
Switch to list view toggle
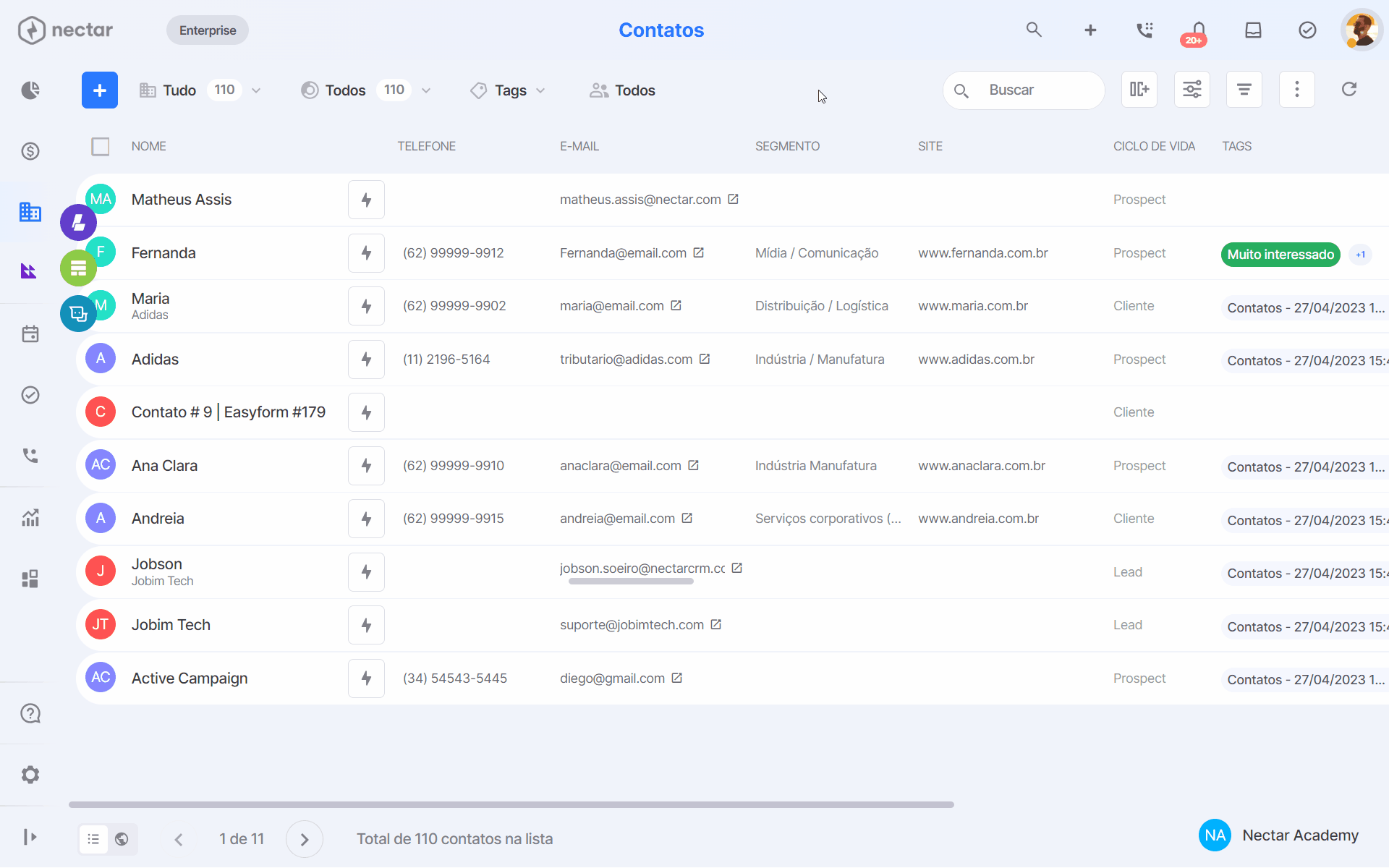coord(93,839)
